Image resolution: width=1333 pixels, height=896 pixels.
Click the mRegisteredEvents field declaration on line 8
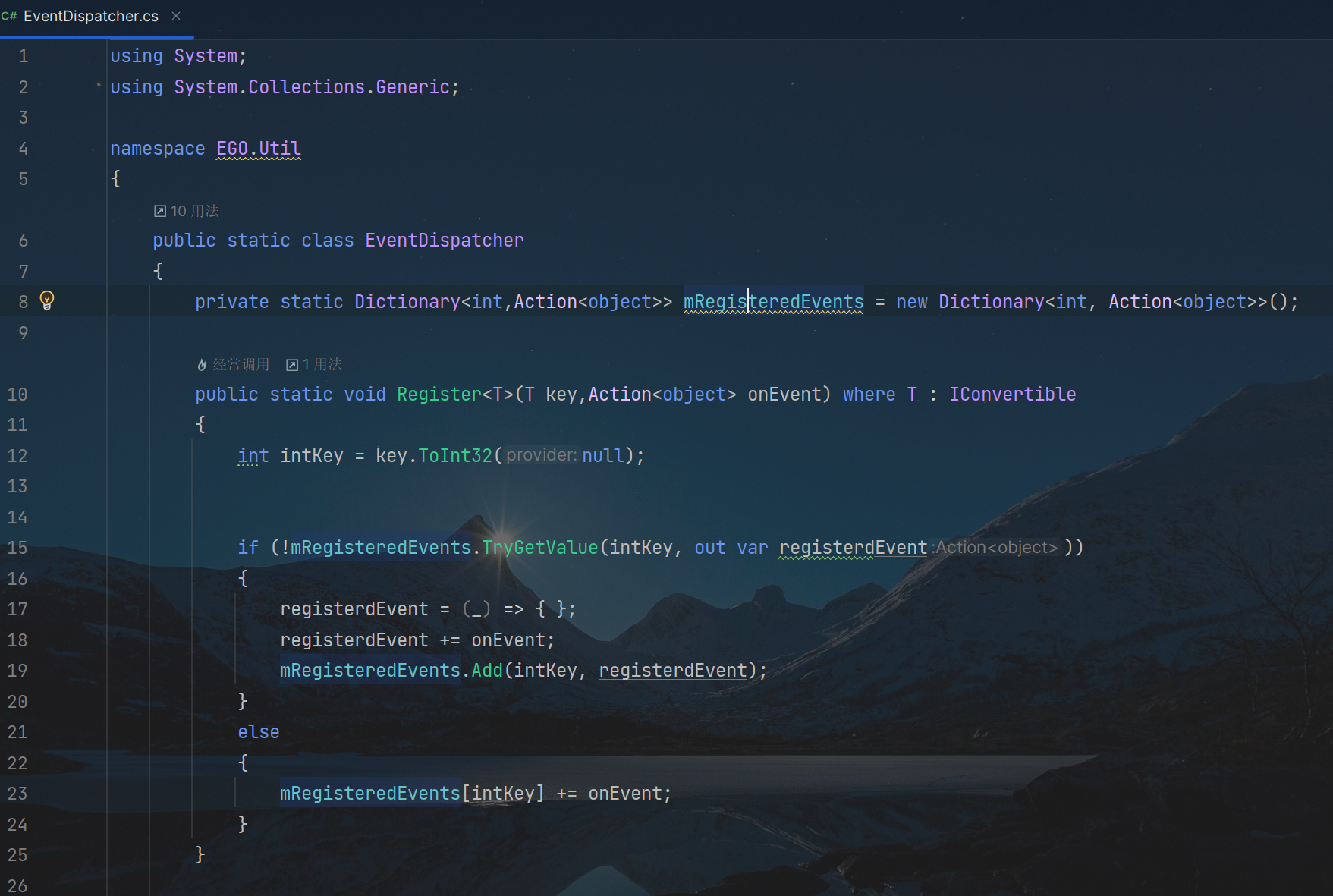[x=773, y=302]
